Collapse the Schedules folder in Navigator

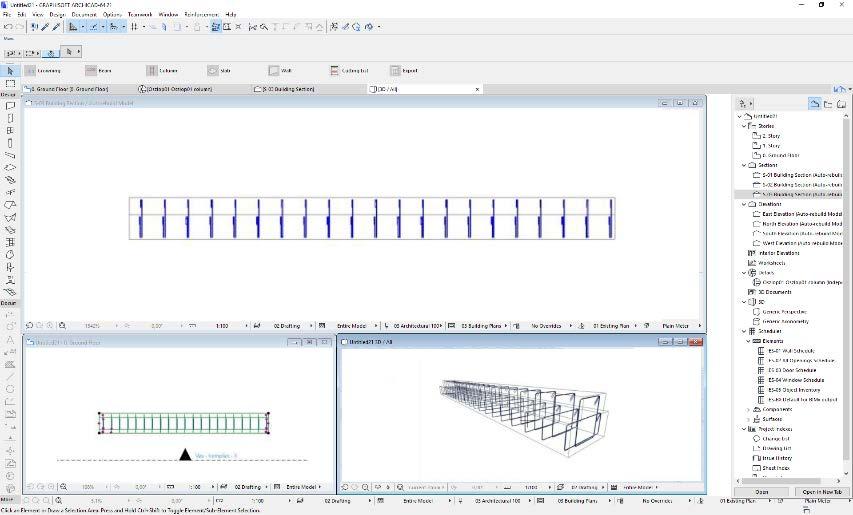tap(744, 331)
